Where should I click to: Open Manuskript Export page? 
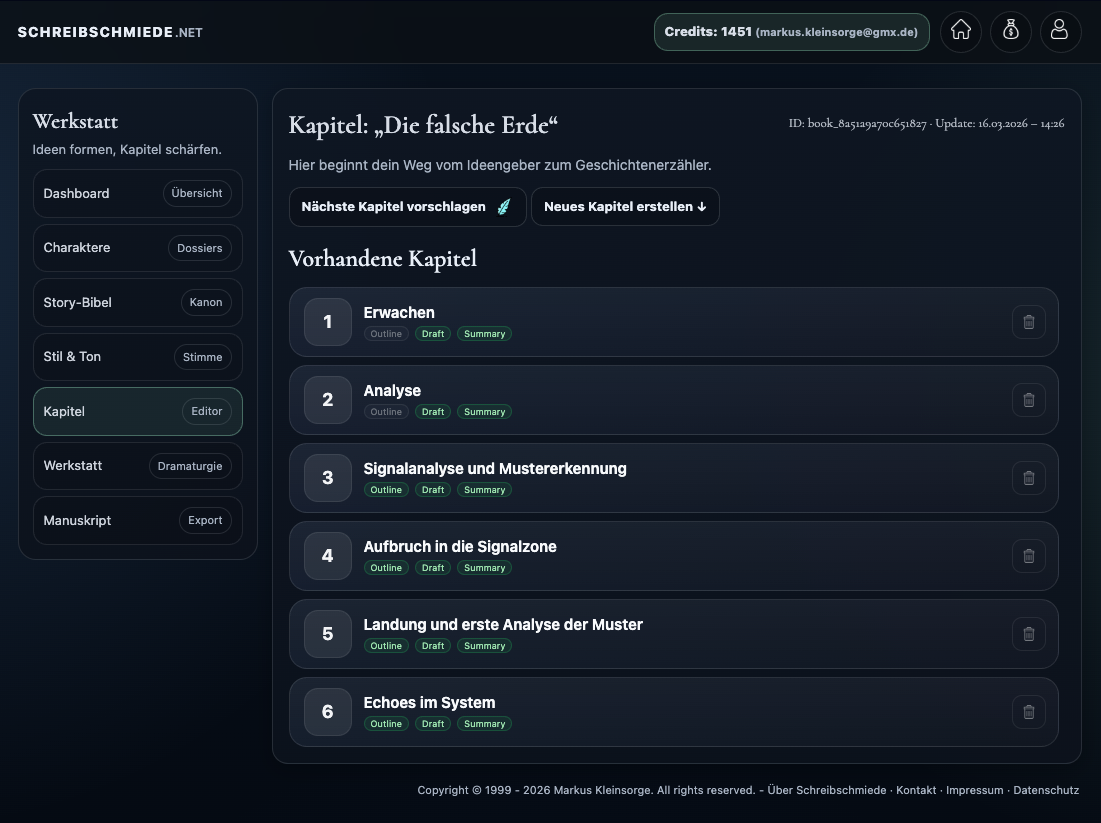pyautogui.click(x=138, y=521)
